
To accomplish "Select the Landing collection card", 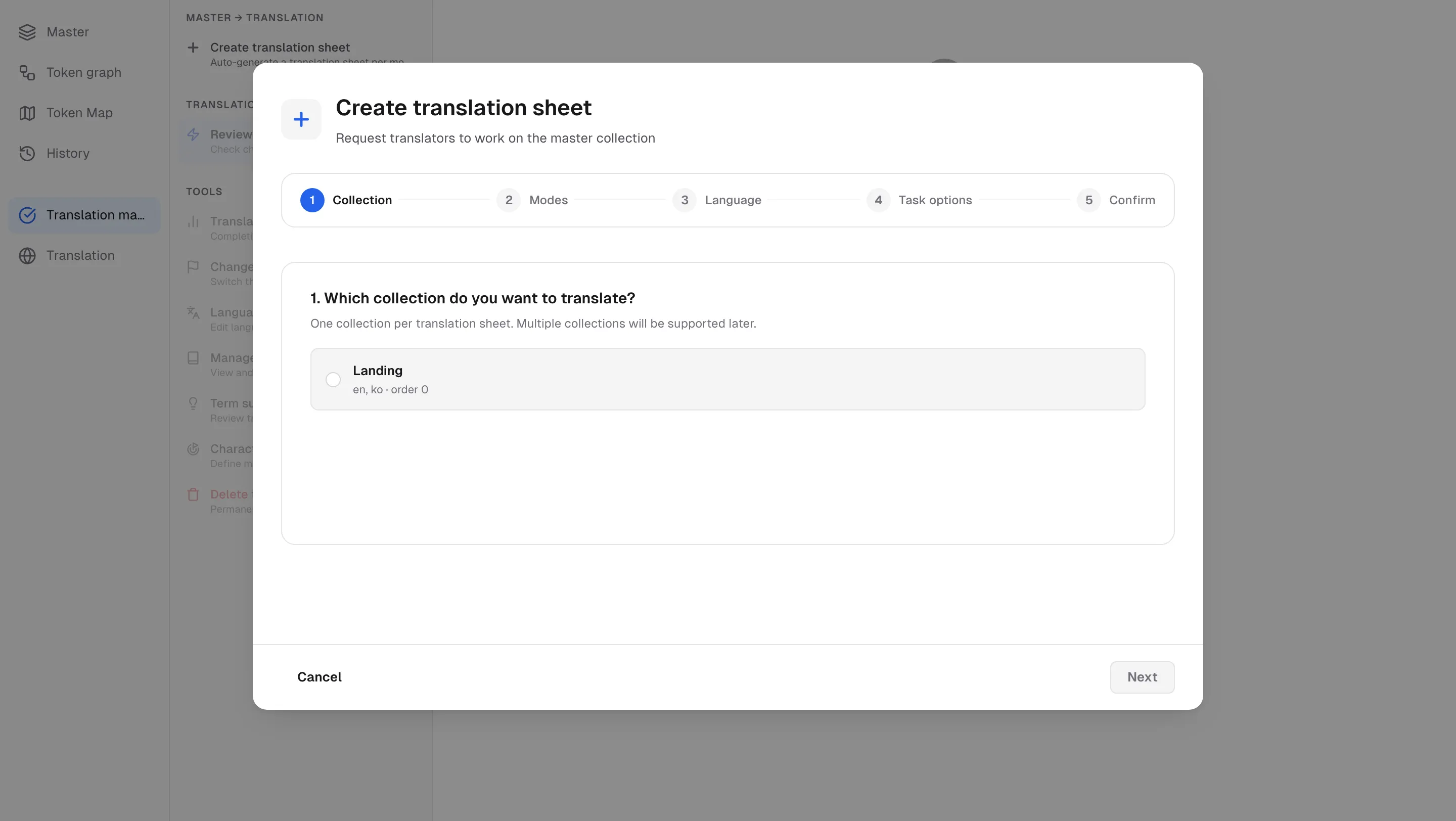I will [x=727, y=379].
